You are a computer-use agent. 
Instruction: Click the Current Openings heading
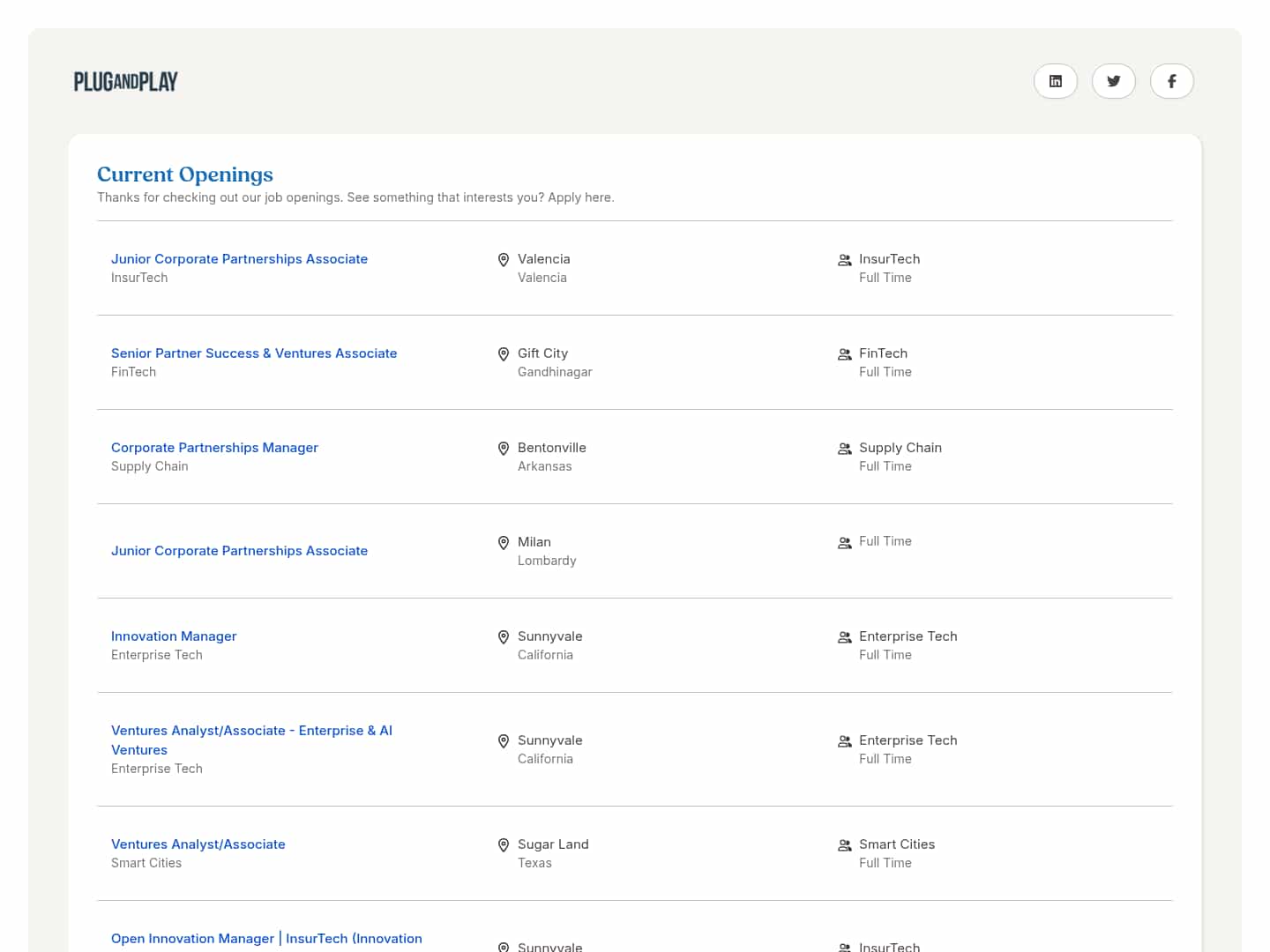[185, 175]
